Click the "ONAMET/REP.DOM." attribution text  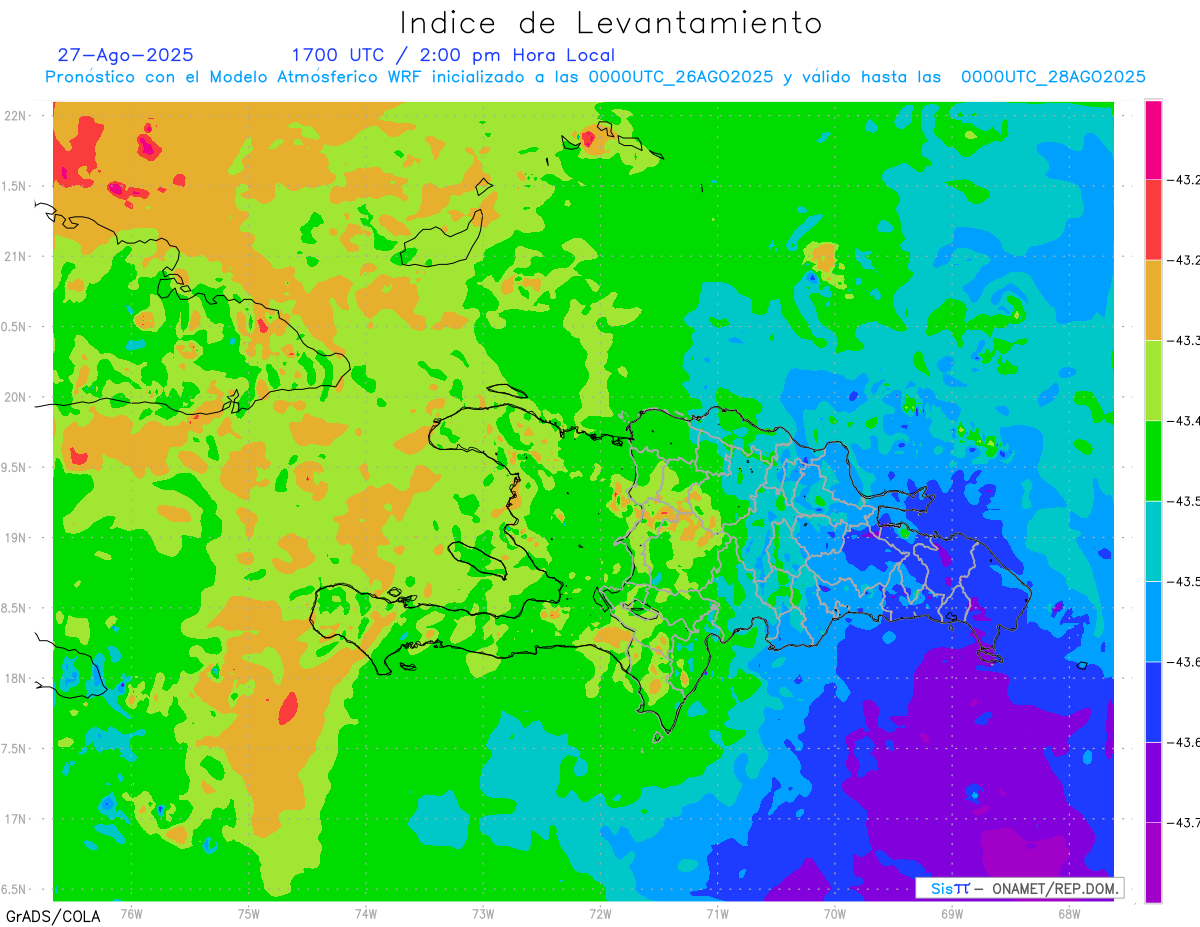pos(1053,888)
